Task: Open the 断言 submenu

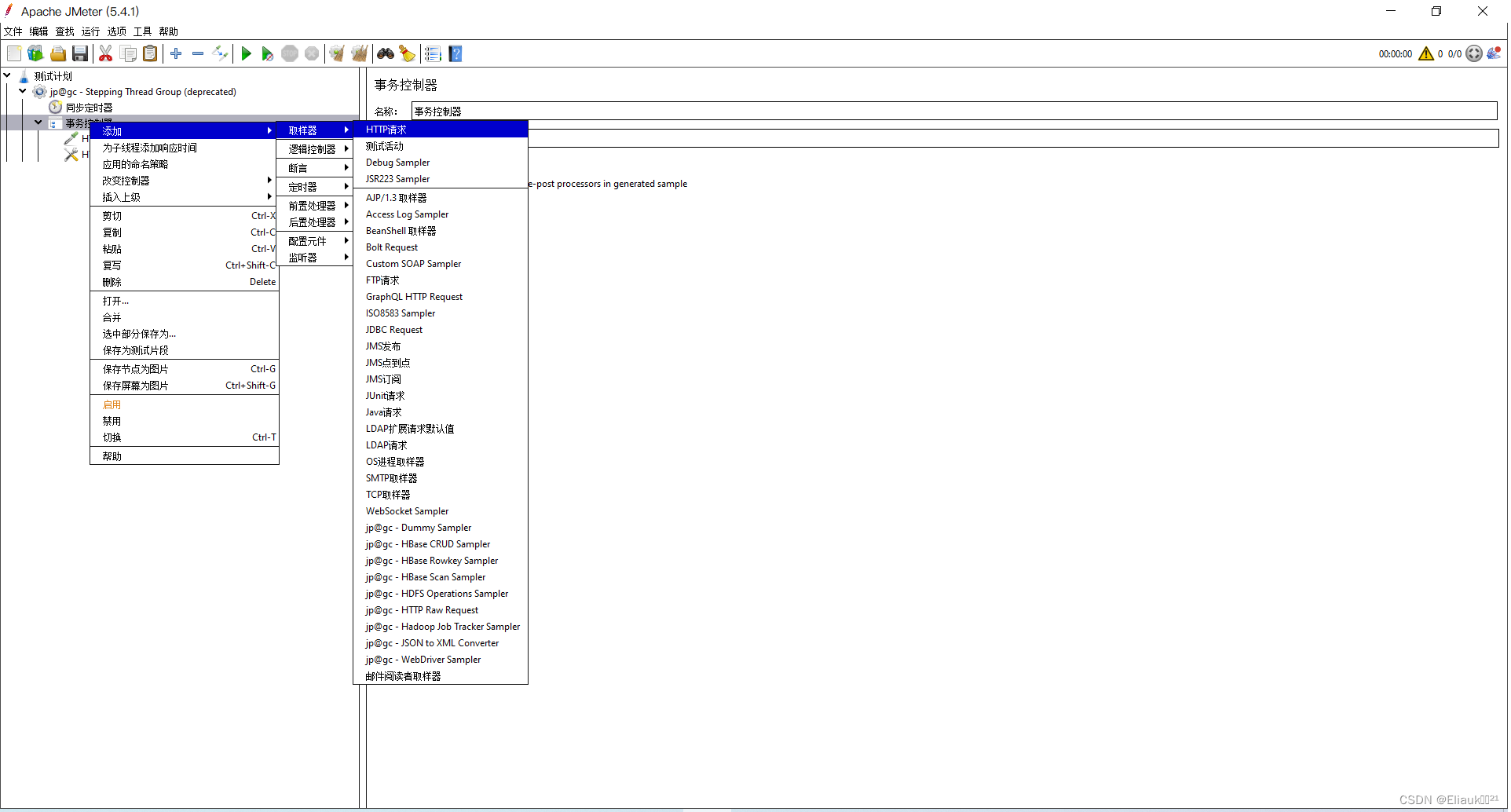Action: [315, 168]
